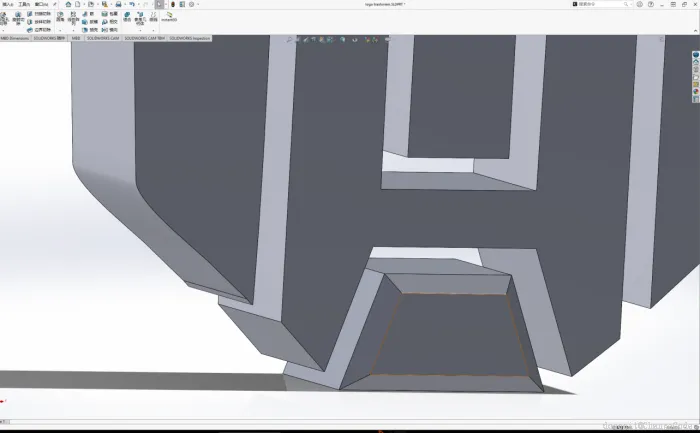The image size is (700, 433).
Task: Click Zoom to Area in view toolbar
Action: [x=298, y=40]
